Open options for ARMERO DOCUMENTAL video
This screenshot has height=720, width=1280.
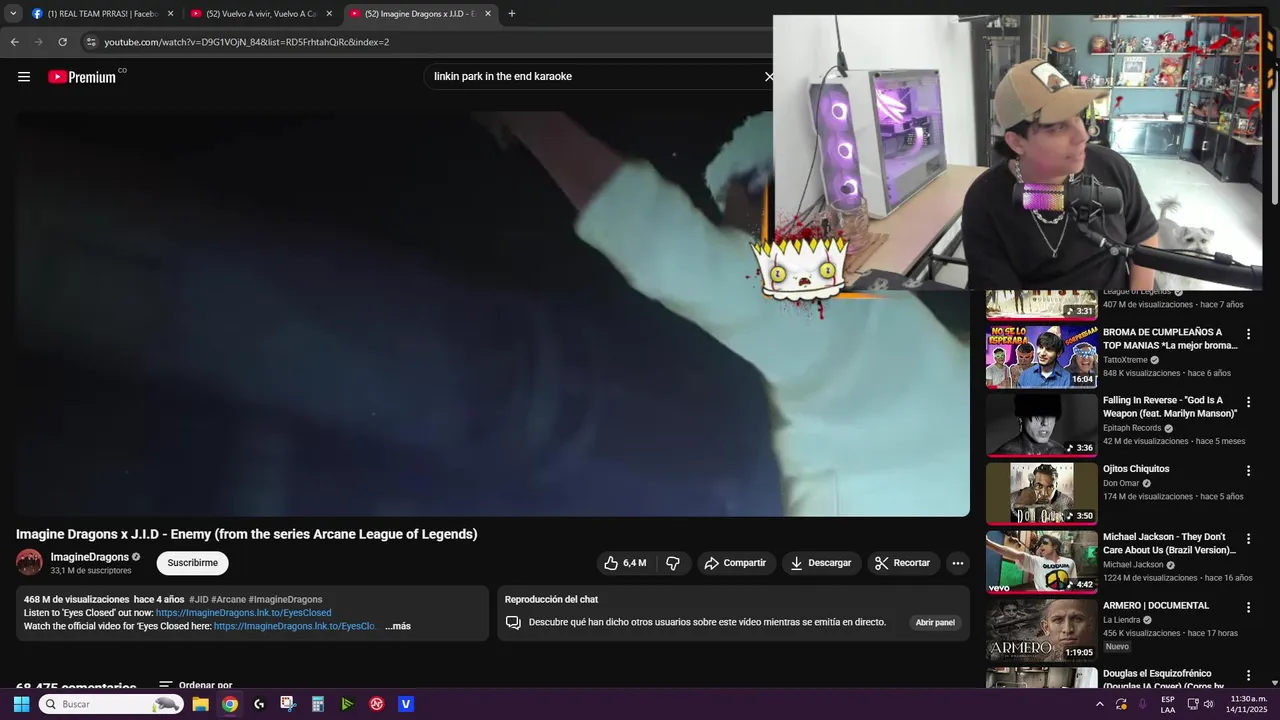tap(1248, 607)
